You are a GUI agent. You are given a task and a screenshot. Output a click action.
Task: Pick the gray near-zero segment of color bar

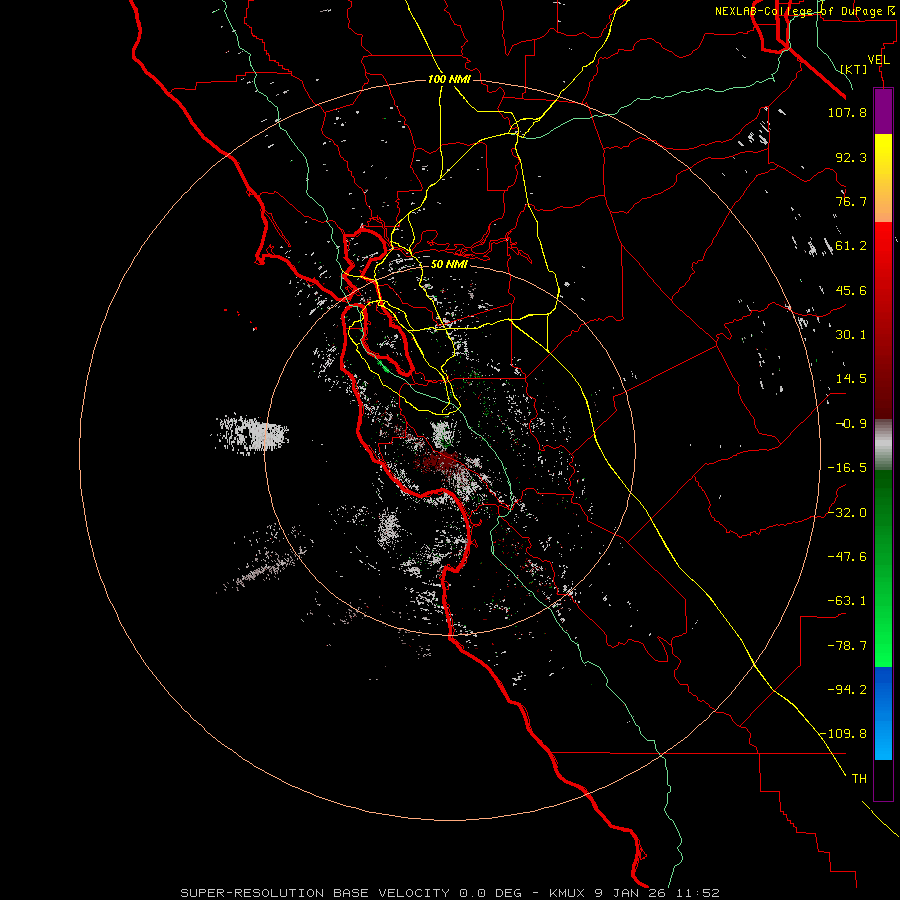(883, 445)
